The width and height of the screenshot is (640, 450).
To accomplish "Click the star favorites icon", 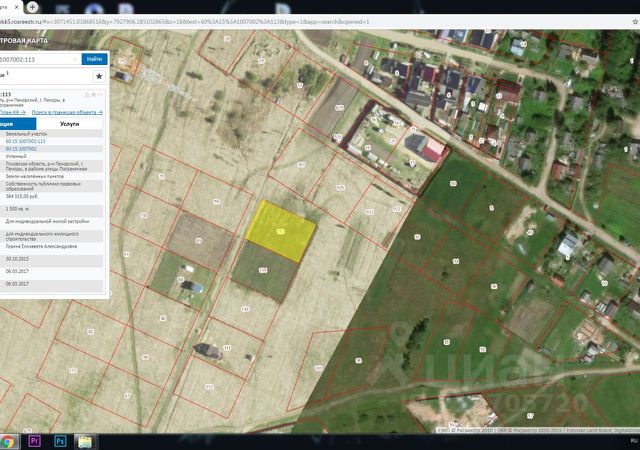I will point(98,76).
